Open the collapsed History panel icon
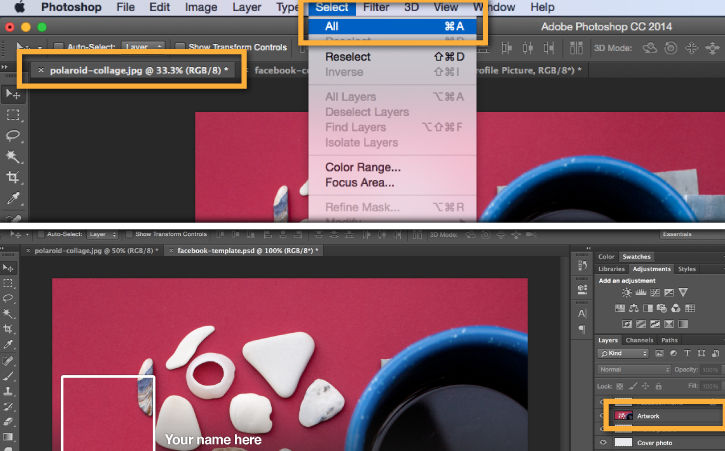725x451 pixels. pos(582,265)
